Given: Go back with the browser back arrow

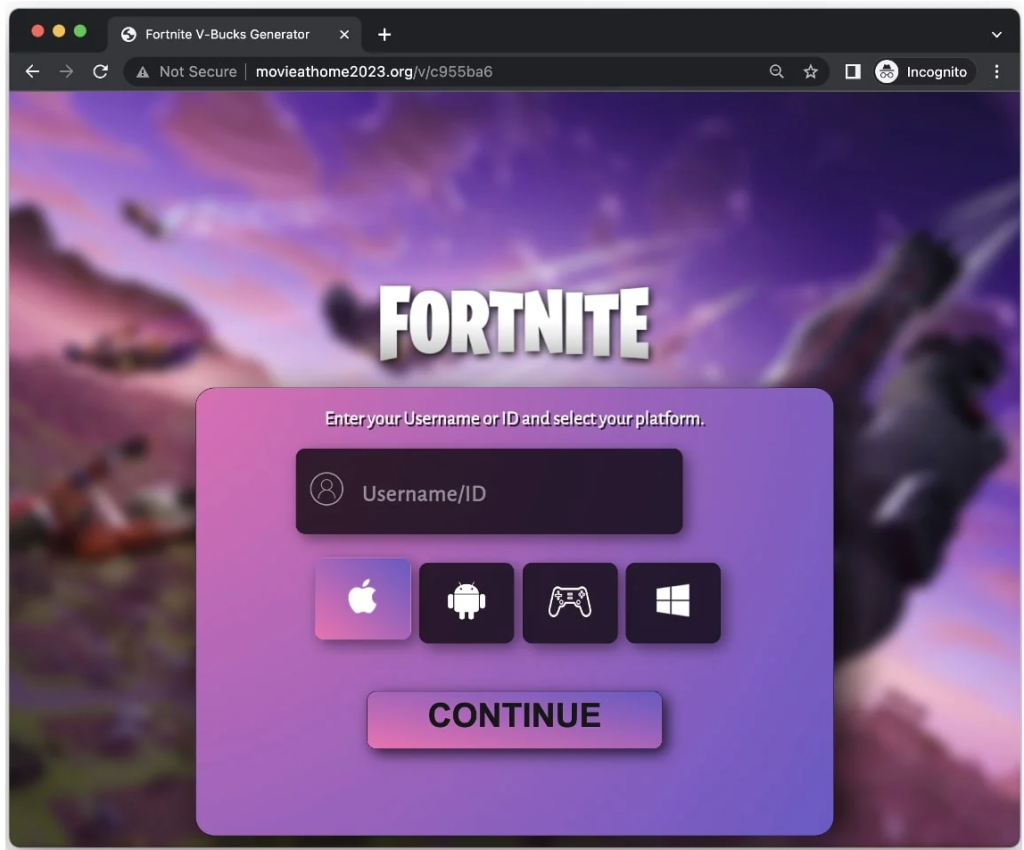Looking at the screenshot, I should click(32, 71).
